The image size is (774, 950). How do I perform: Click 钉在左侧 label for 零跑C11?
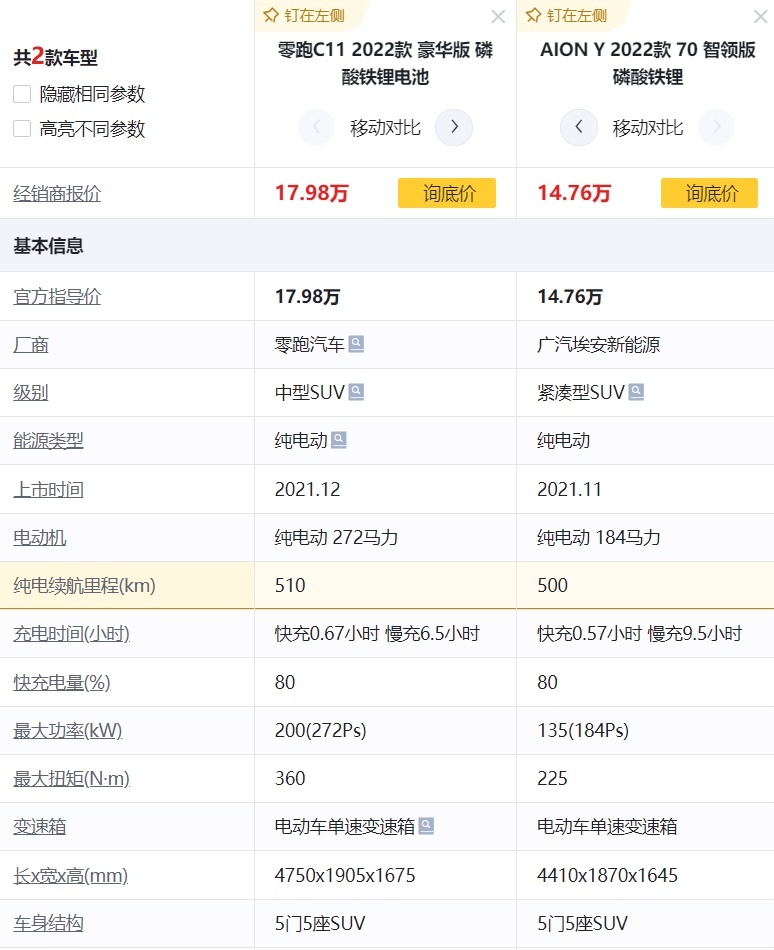tap(314, 15)
